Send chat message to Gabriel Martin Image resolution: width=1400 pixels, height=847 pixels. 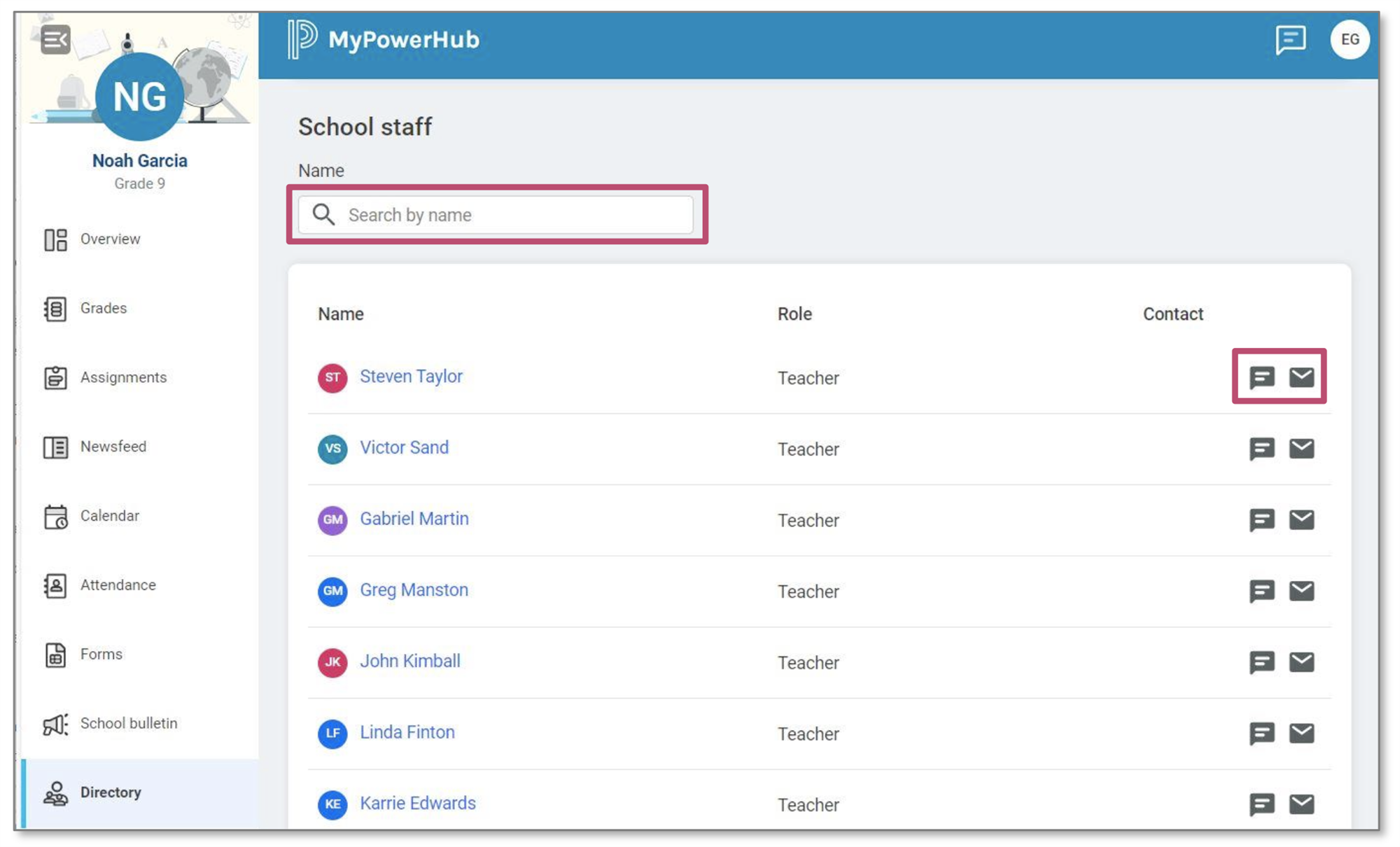point(1262,520)
